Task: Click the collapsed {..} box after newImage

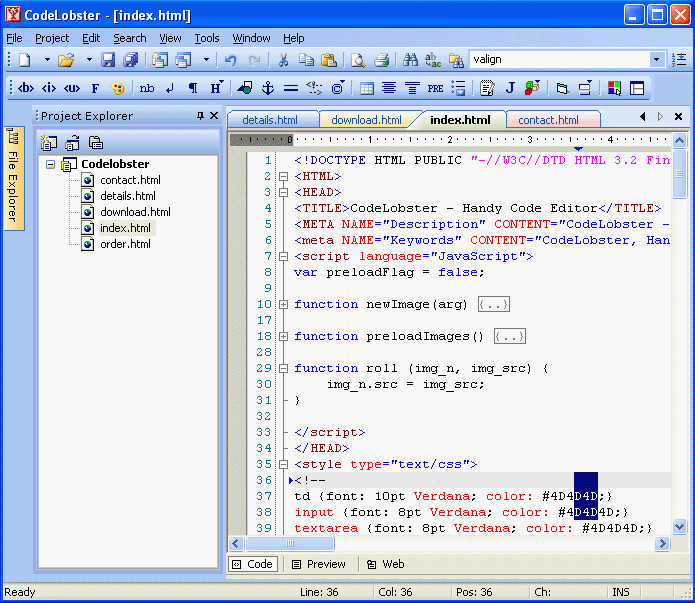Action: (493, 305)
